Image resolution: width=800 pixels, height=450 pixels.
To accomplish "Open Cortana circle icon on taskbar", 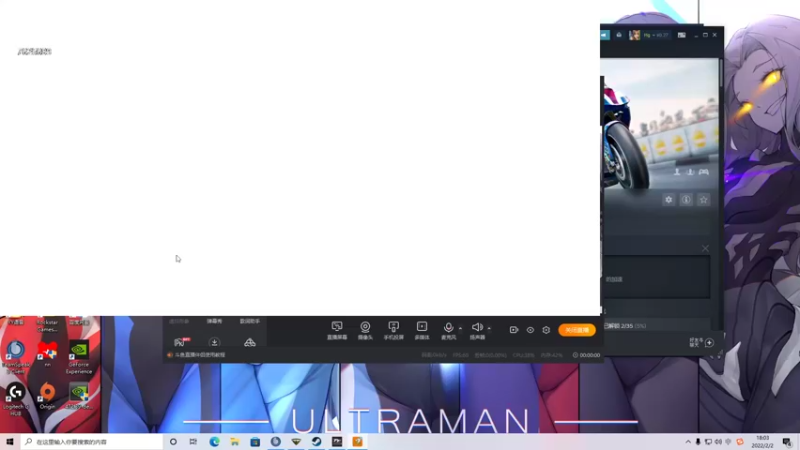I will click(173, 442).
